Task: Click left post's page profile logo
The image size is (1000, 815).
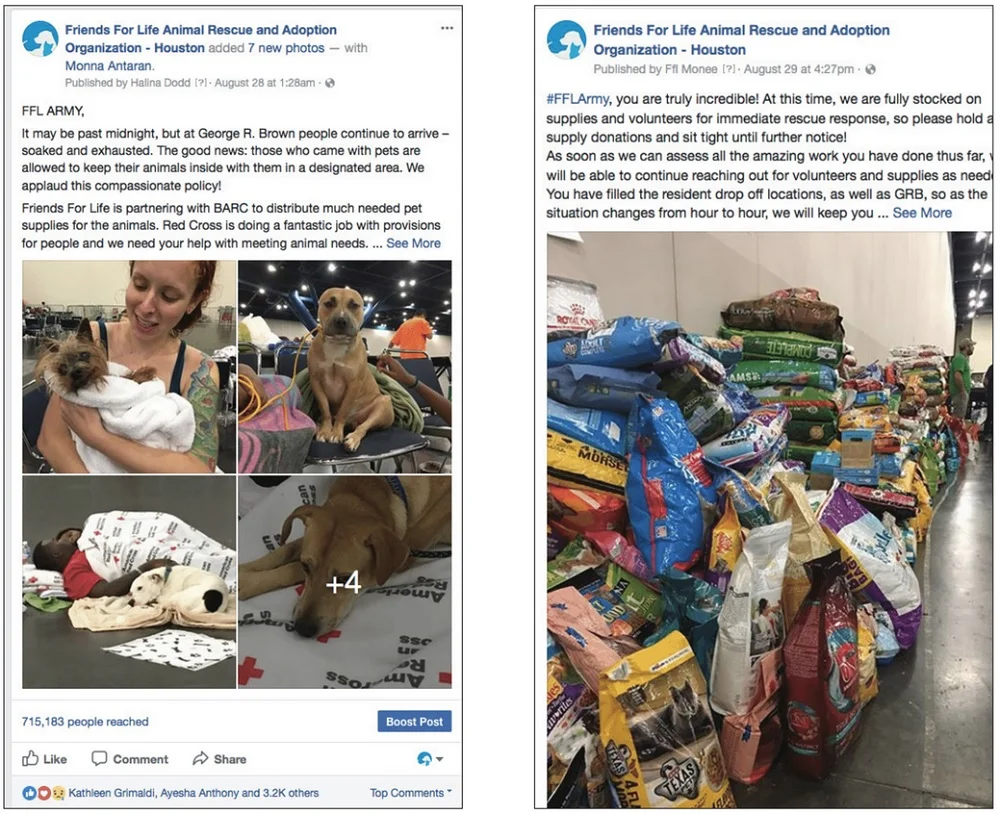Action: [40, 38]
